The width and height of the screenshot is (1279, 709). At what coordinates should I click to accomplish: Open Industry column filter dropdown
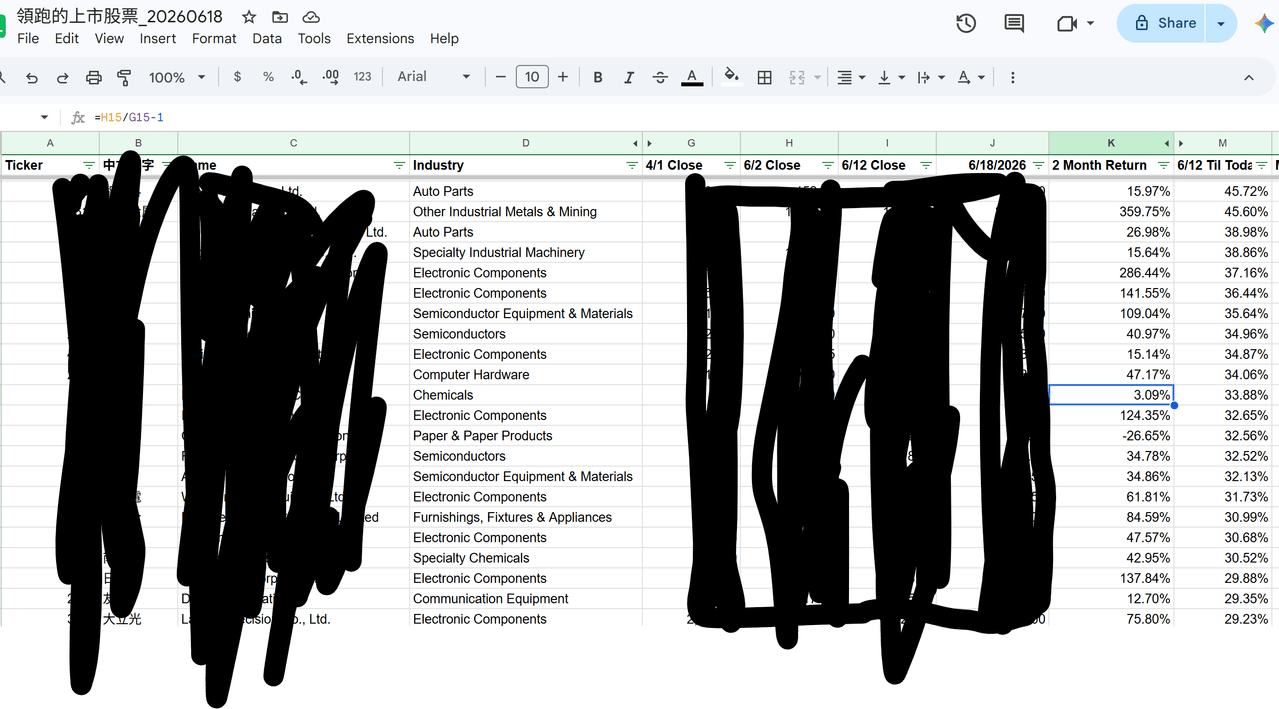pyautogui.click(x=632, y=165)
